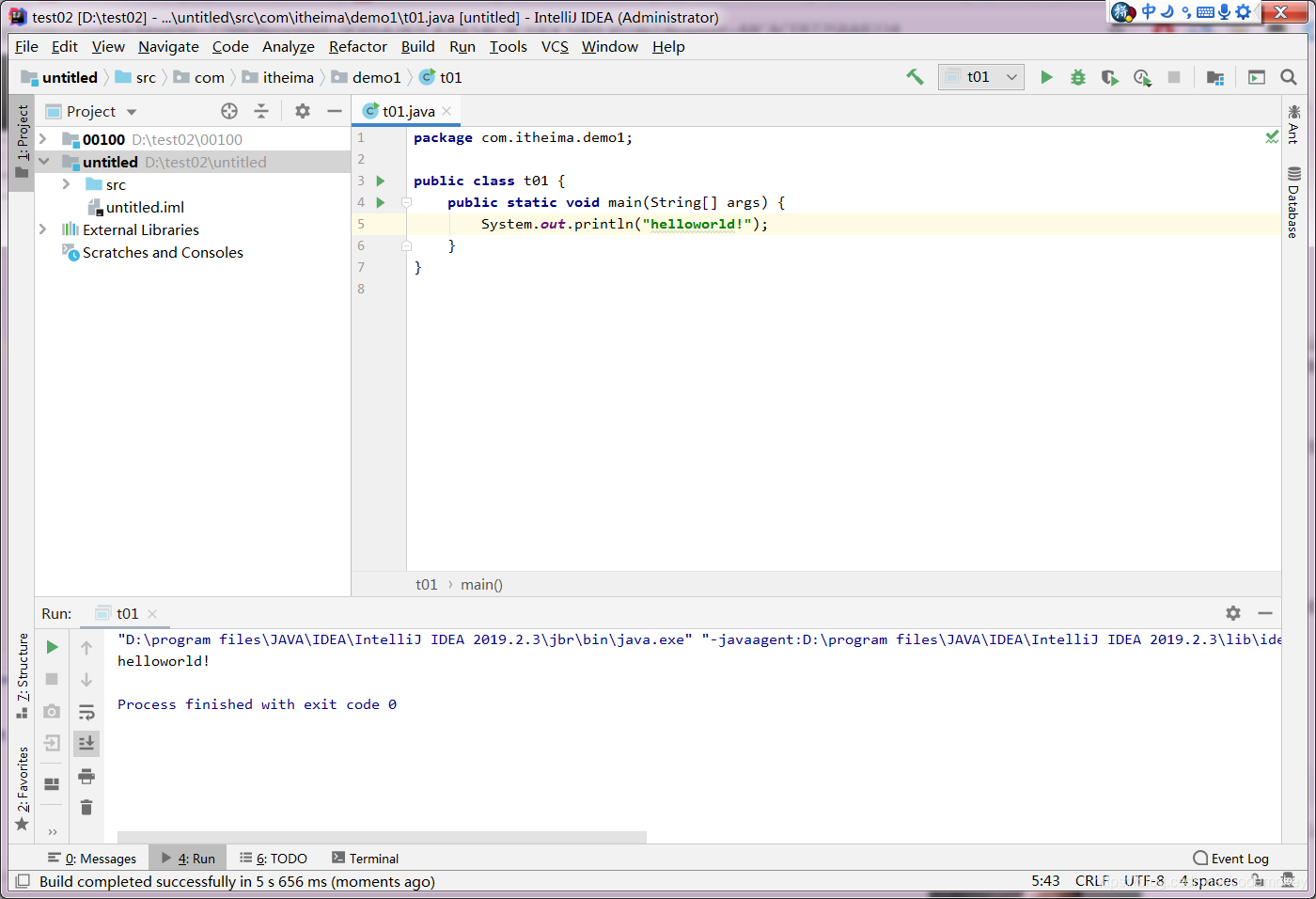
Task: Open the File menu
Action: 26,46
